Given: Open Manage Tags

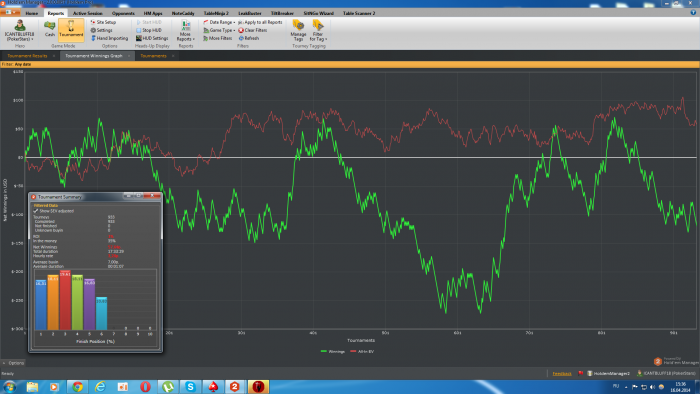Looking at the screenshot, I should (298, 30).
